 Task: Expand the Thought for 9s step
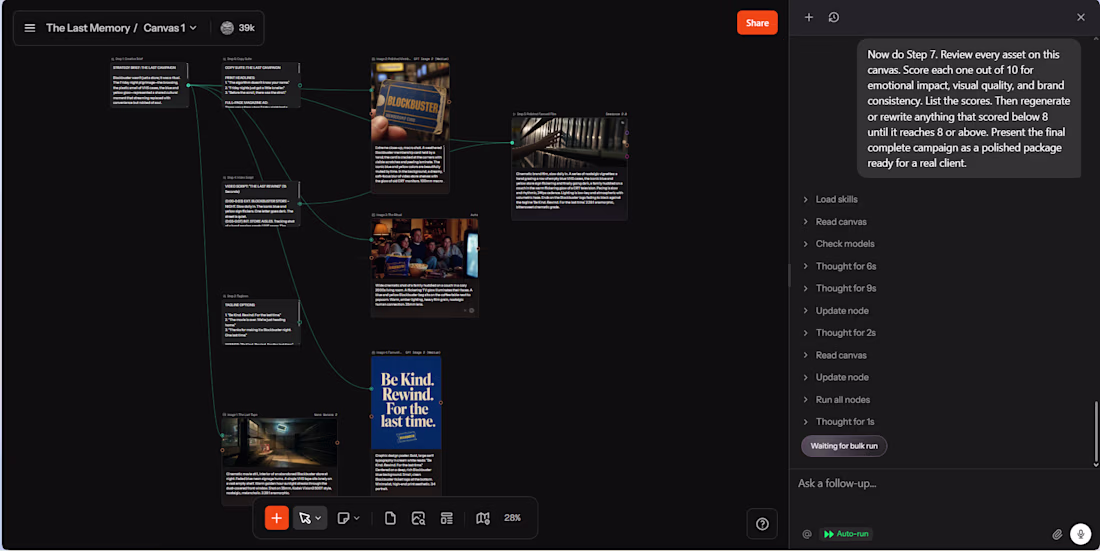tap(845, 288)
